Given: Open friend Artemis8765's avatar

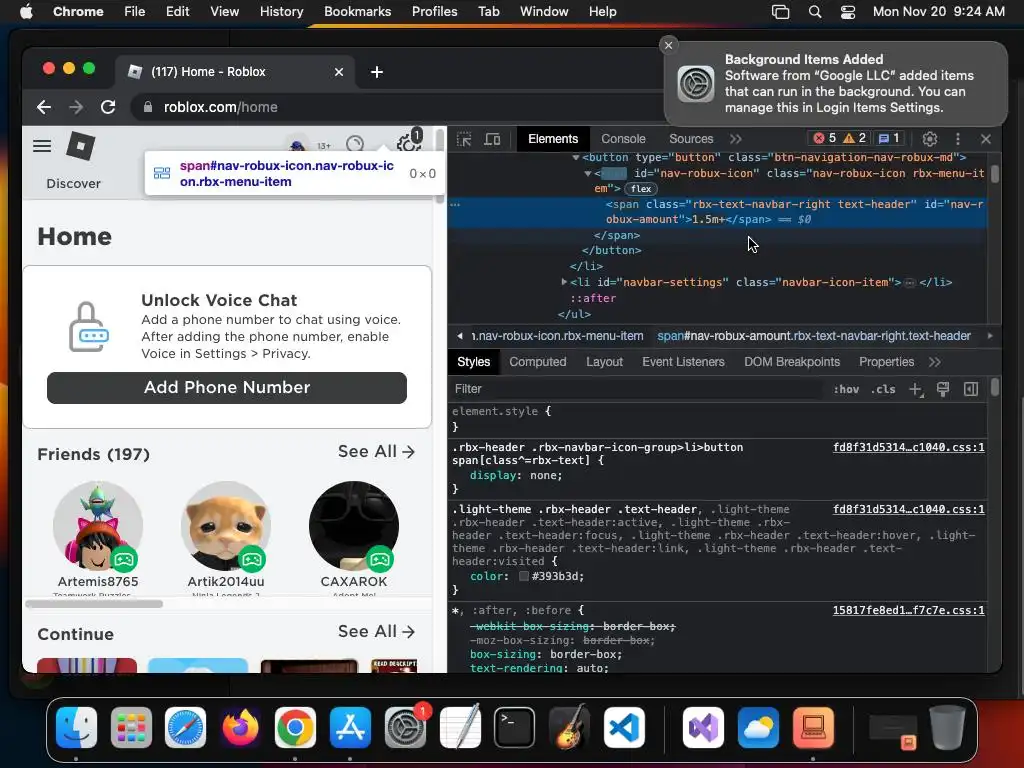Looking at the screenshot, I should coord(98,526).
